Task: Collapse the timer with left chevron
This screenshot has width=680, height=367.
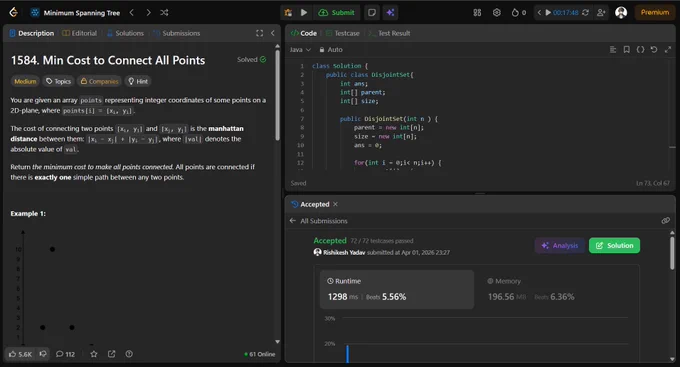Action: tap(539, 13)
